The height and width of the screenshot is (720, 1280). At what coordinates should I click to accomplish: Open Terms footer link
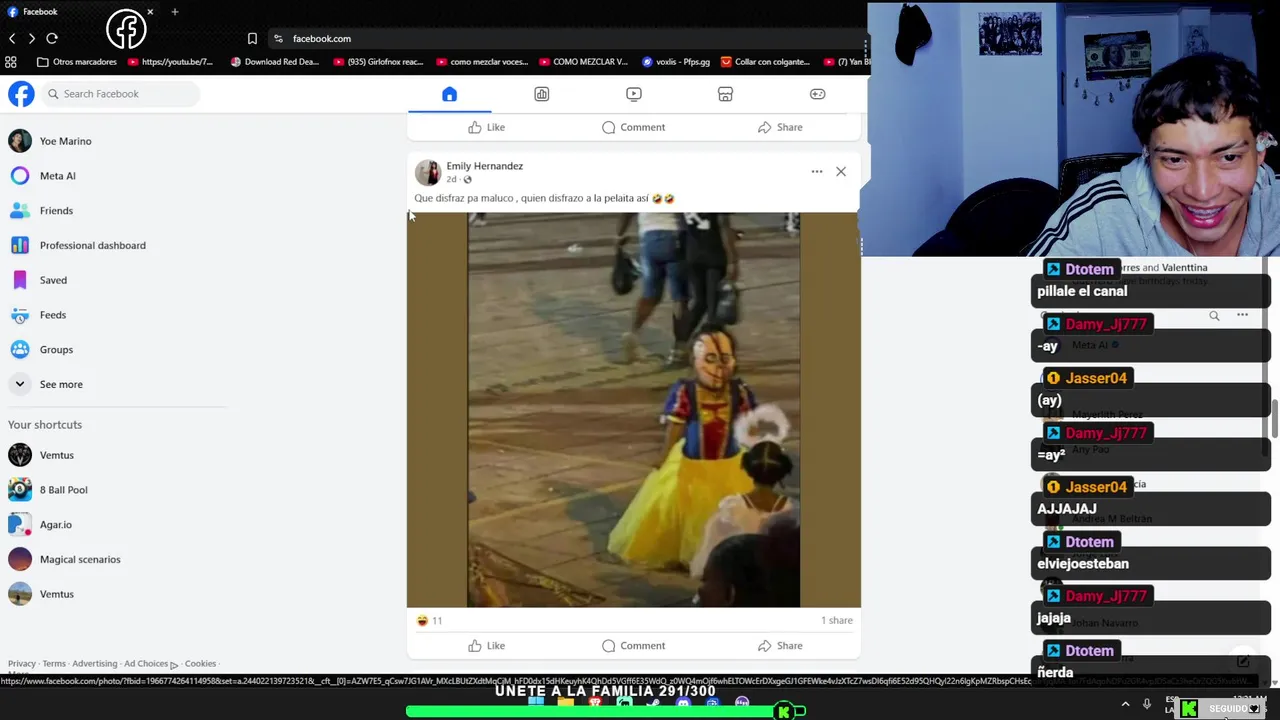54,664
